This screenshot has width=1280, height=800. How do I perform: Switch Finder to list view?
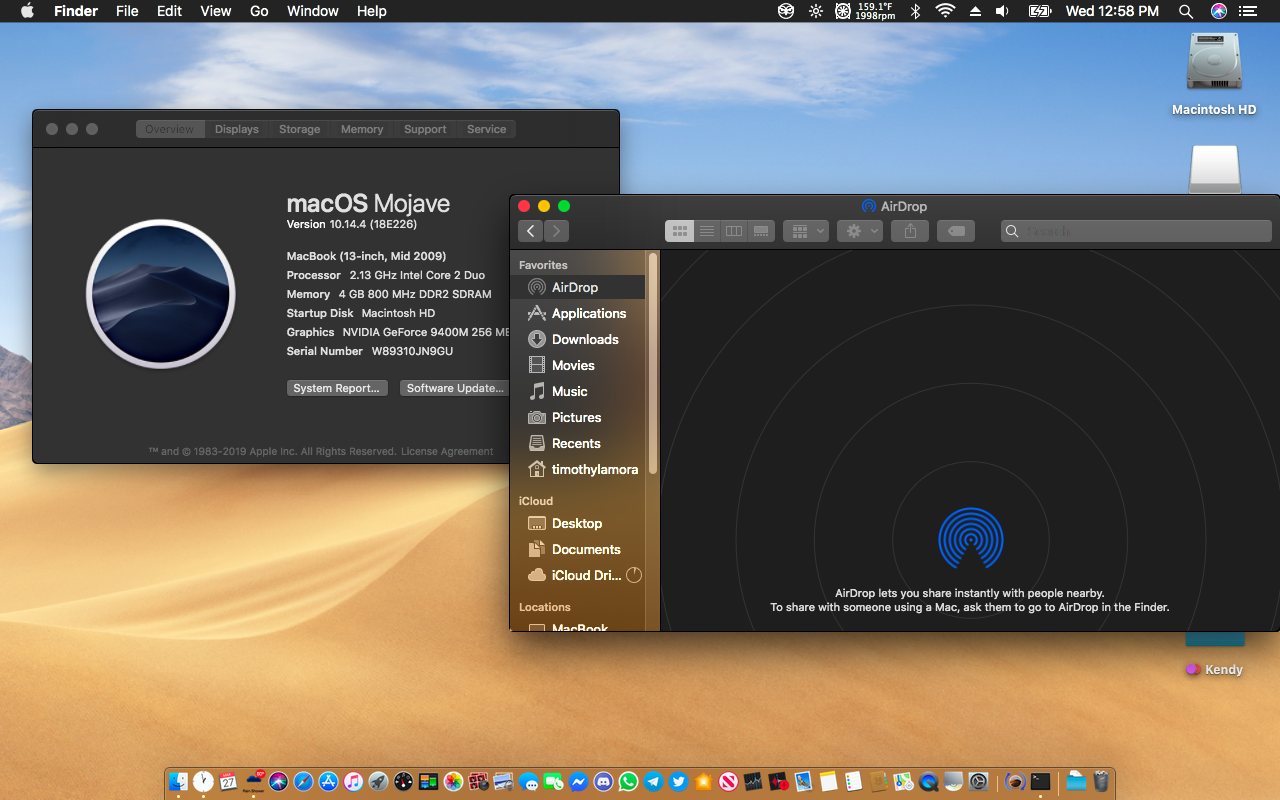click(x=707, y=231)
